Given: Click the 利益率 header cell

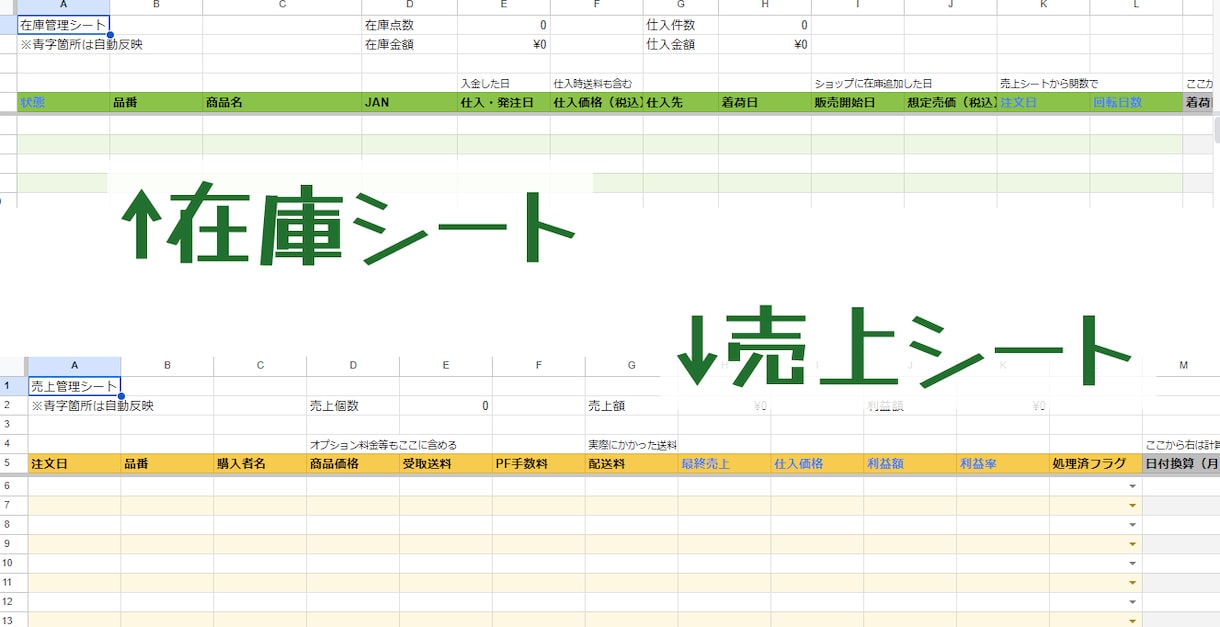Looking at the screenshot, I should [1003, 464].
